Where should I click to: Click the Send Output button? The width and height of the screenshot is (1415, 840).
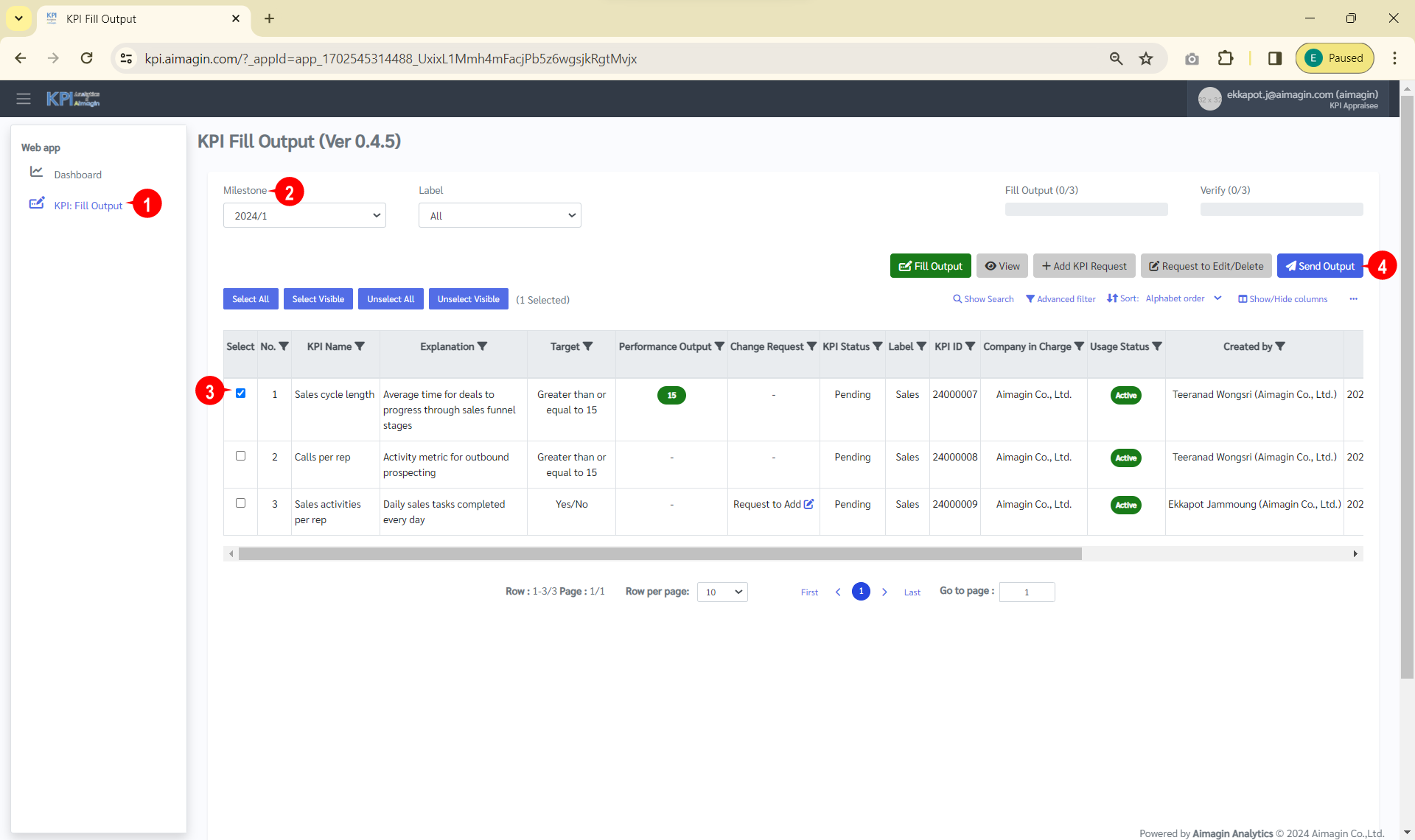click(1319, 266)
